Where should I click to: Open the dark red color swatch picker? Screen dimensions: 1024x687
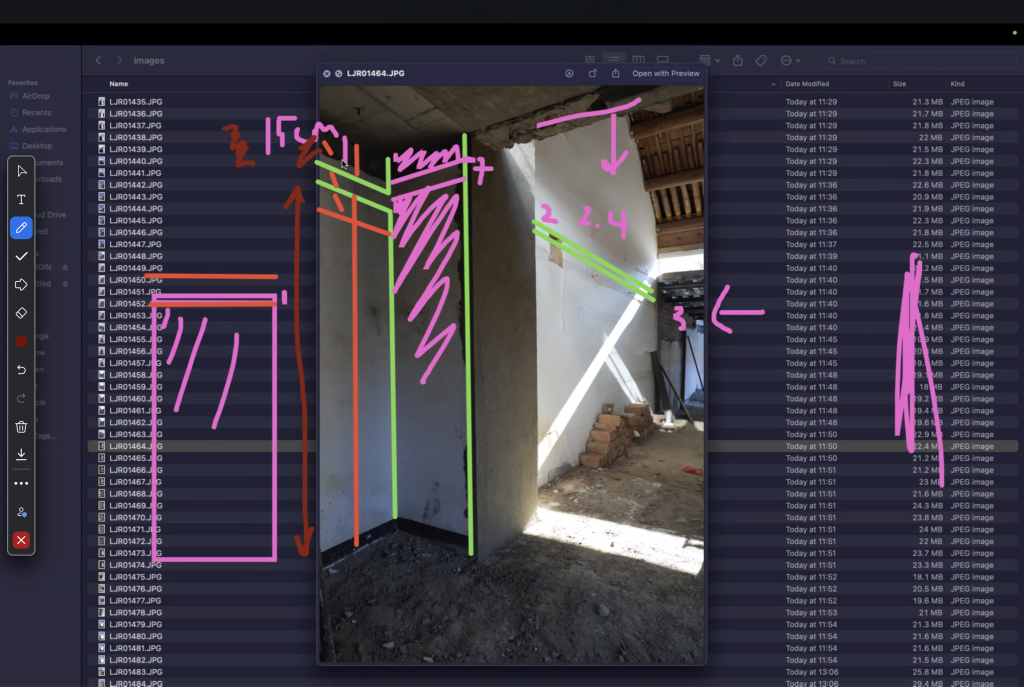21,341
